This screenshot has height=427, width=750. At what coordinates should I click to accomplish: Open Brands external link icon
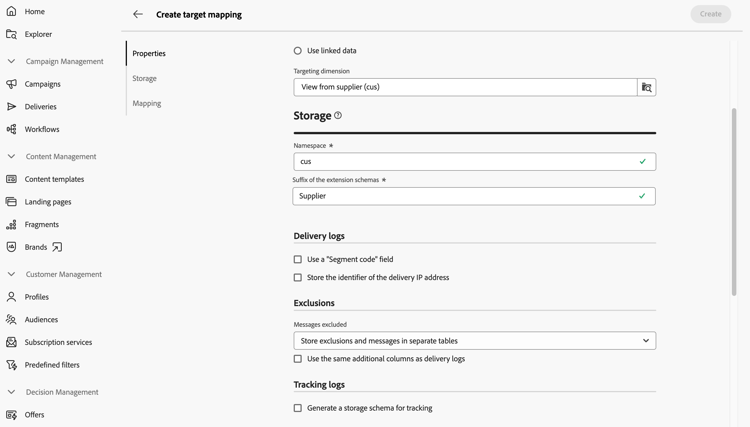(57, 247)
